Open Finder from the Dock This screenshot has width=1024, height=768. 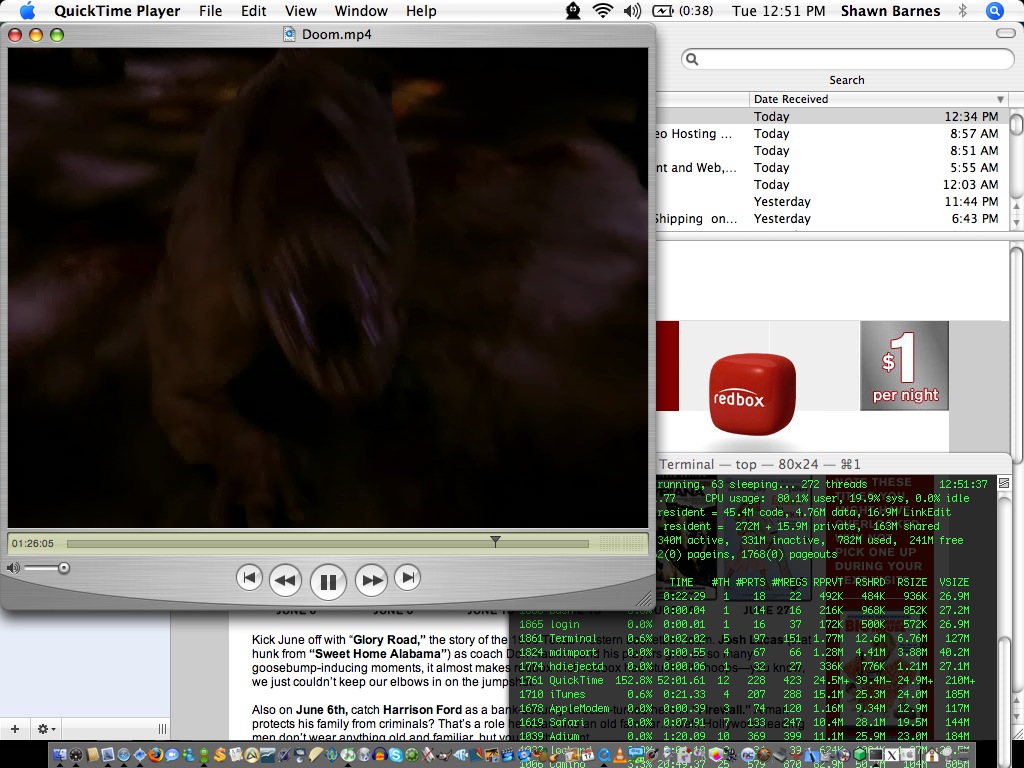click(x=59, y=755)
